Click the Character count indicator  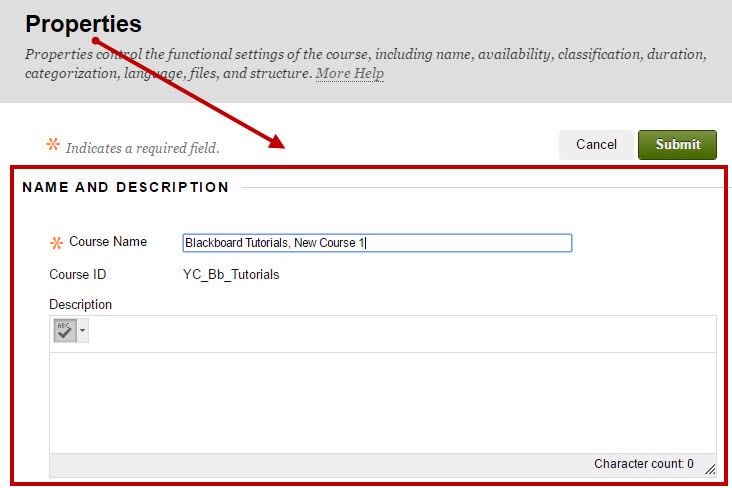click(643, 464)
